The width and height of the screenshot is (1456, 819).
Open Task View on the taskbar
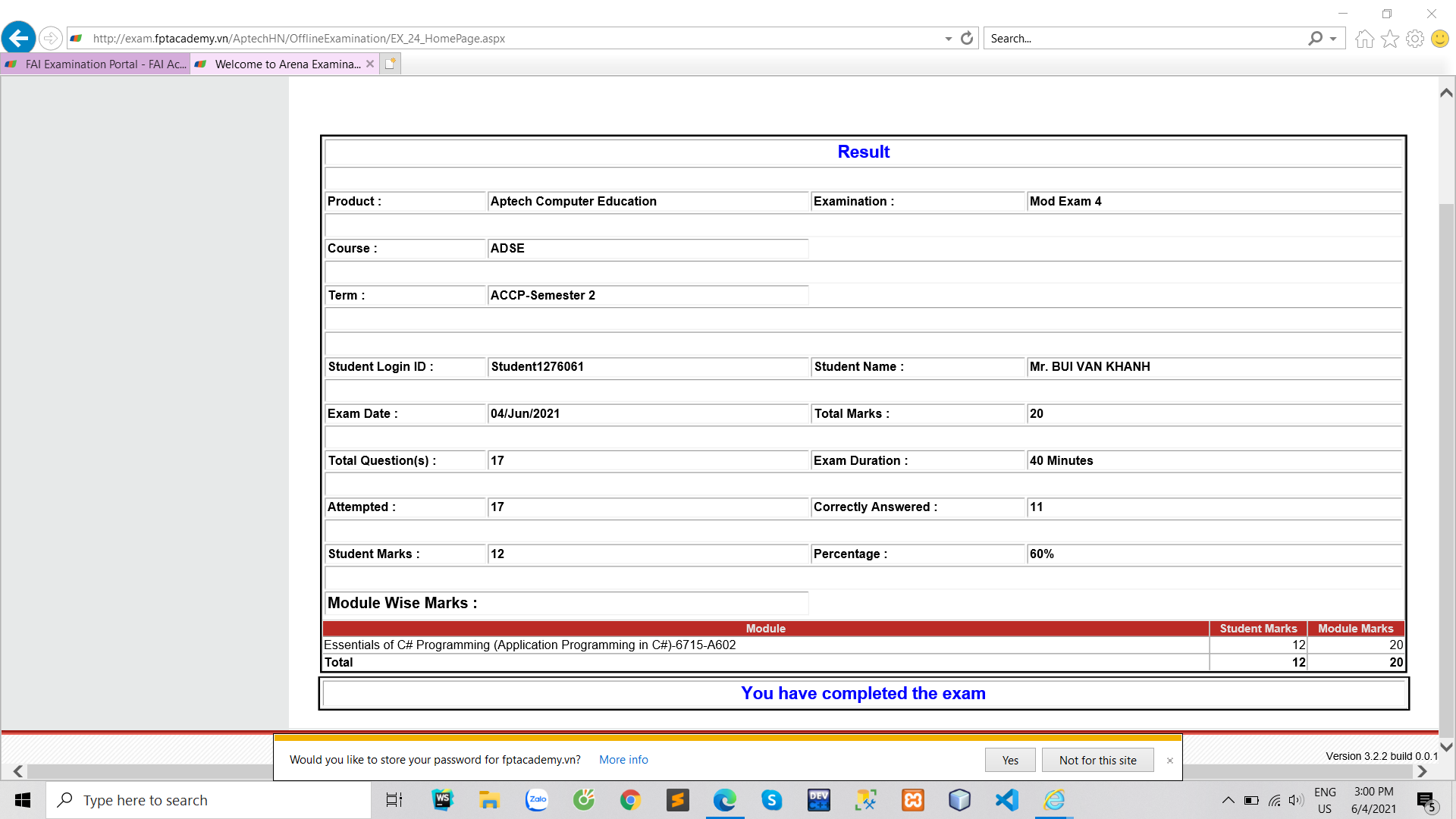coord(394,800)
